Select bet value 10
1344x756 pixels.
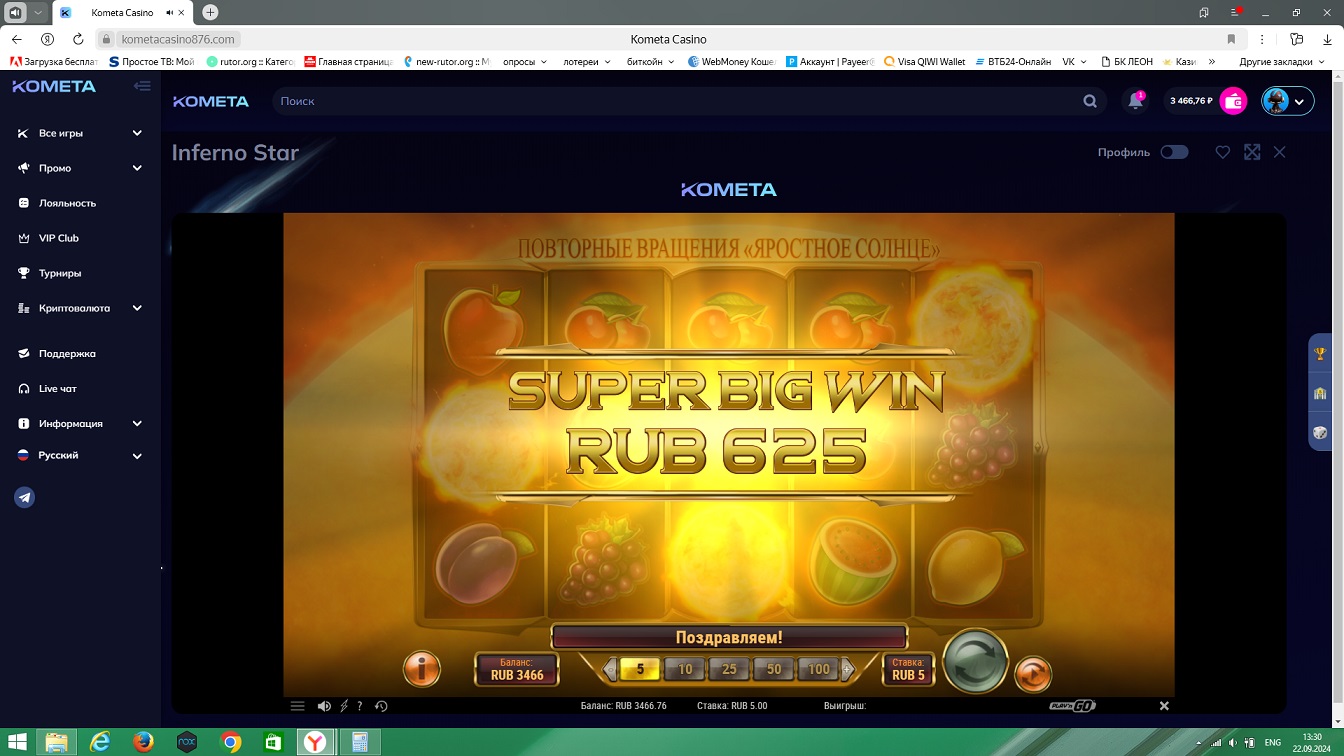tap(685, 669)
